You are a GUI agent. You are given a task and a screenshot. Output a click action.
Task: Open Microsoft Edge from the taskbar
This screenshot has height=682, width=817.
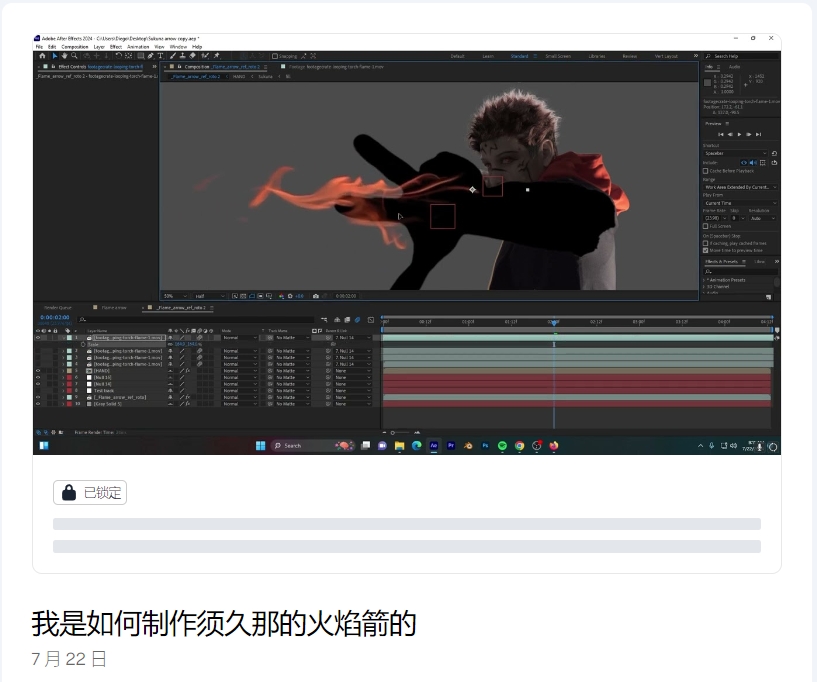coord(417,445)
